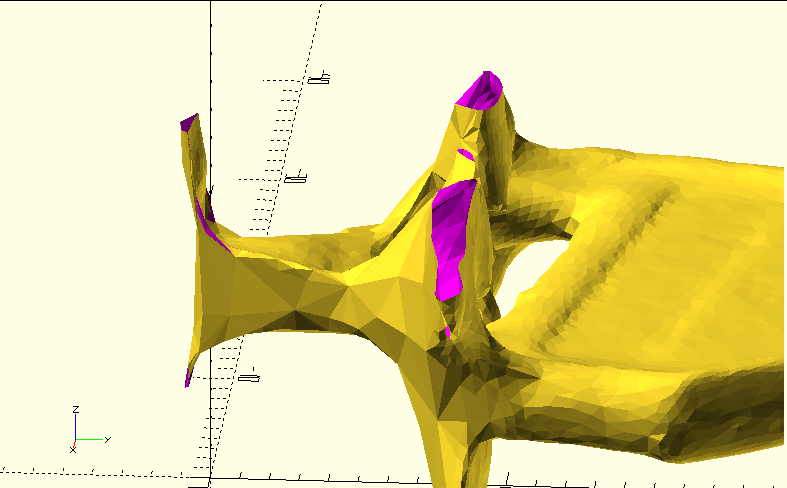Click the purple tip atop the left spike
This screenshot has width=787, height=488.
(187, 123)
